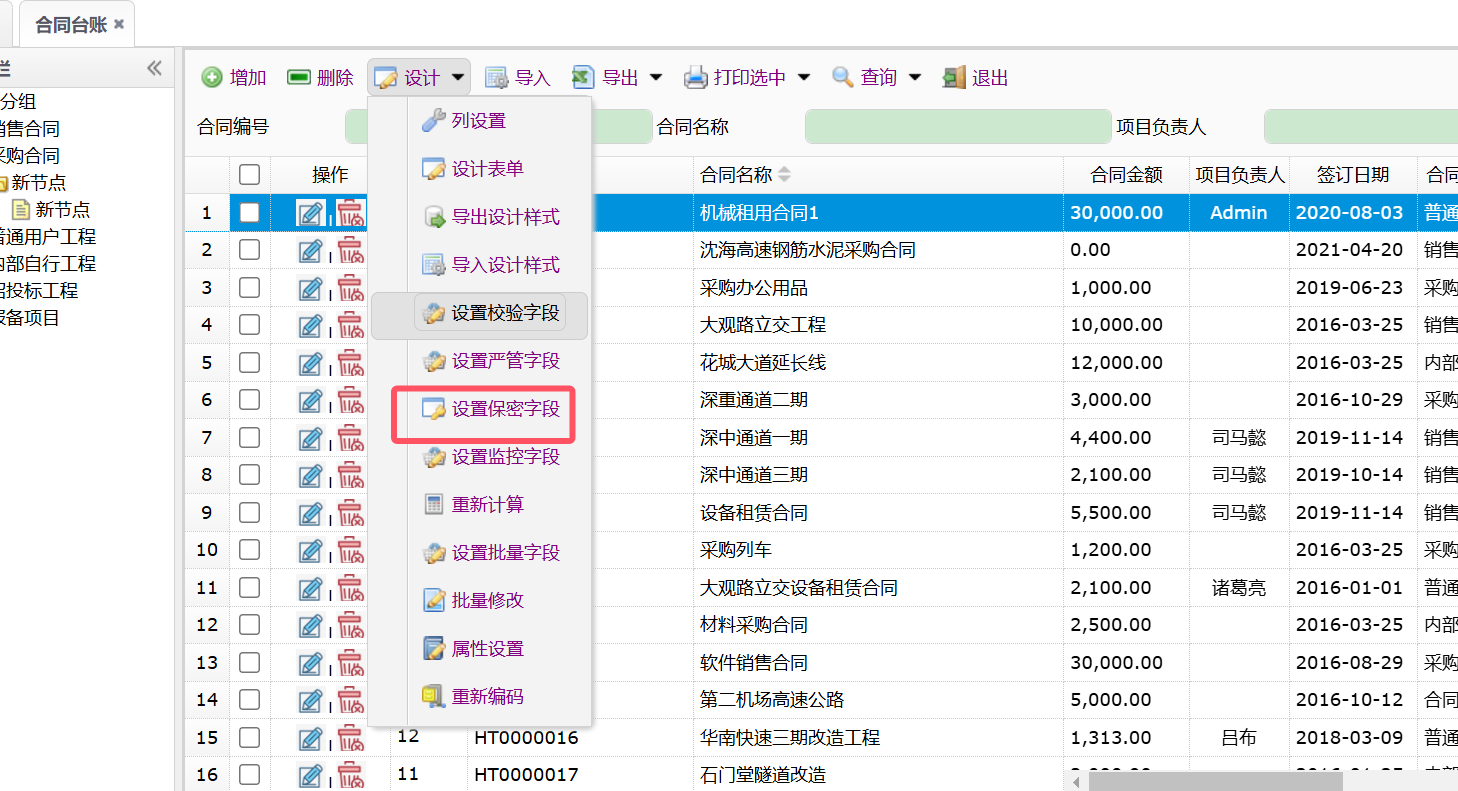Click the green Add (增加) icon
The image size is (1458, 791).
click(212, 78)
